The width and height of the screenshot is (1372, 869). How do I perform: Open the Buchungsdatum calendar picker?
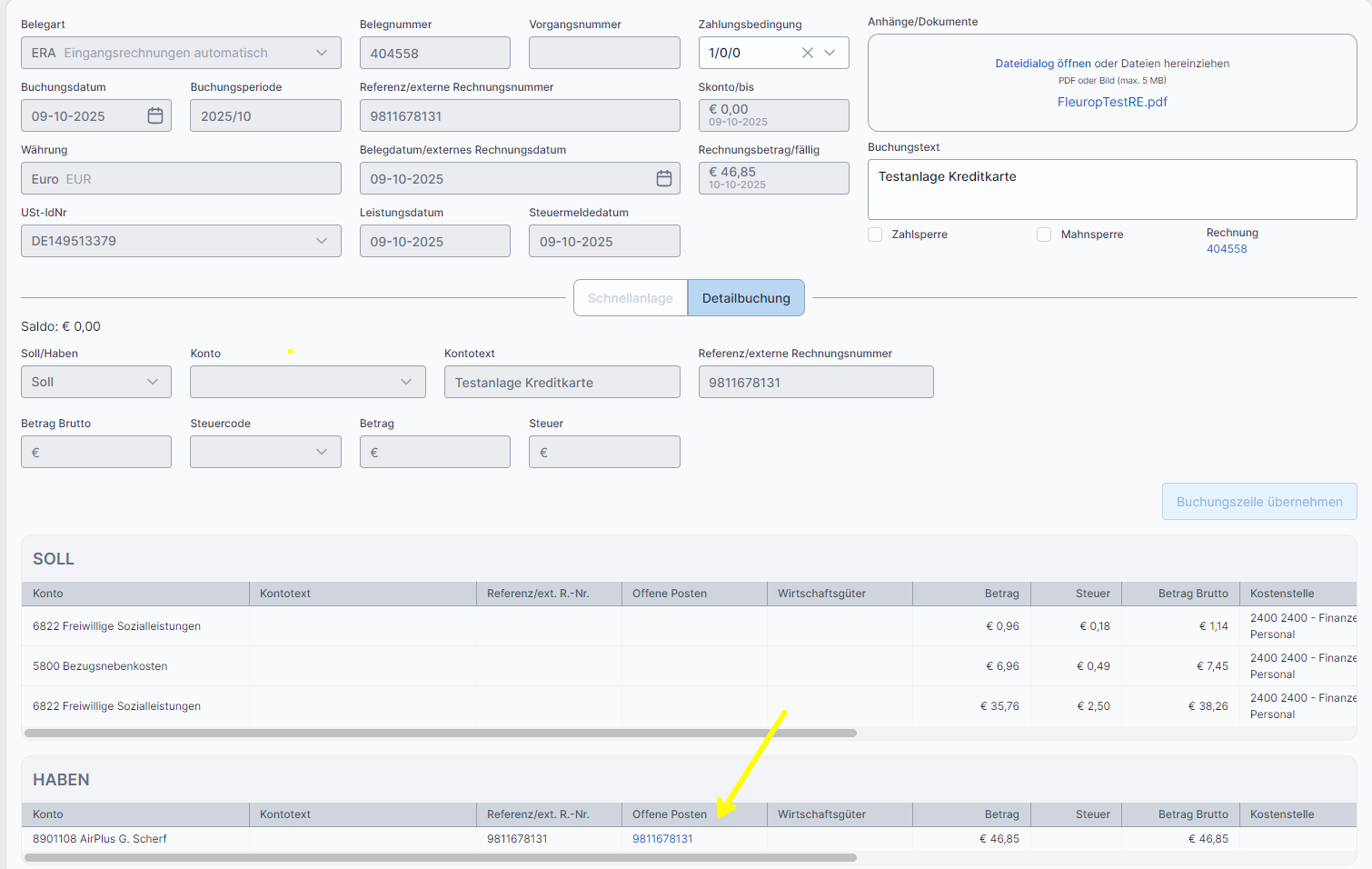(155, 115)
